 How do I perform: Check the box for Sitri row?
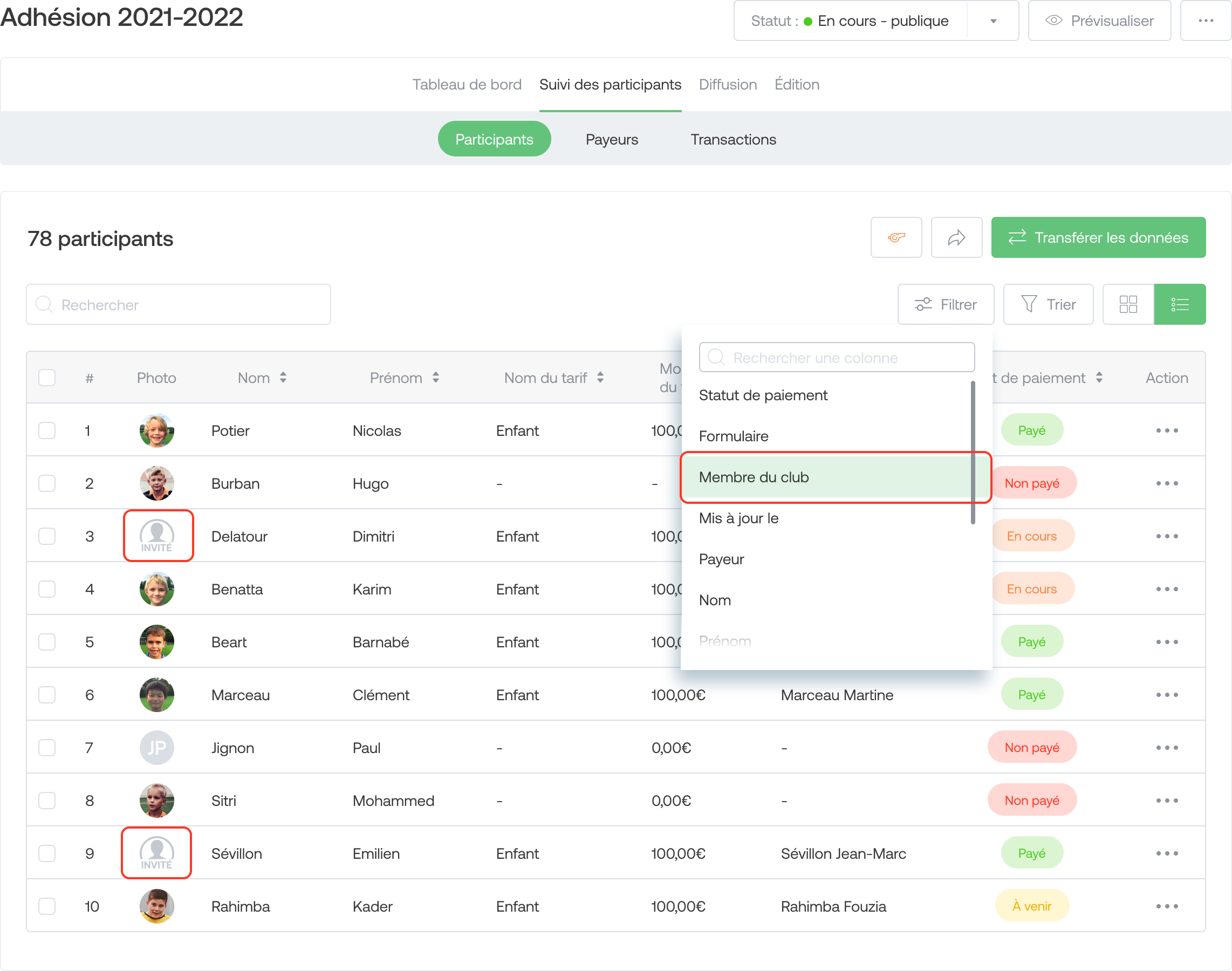point(46,801)
